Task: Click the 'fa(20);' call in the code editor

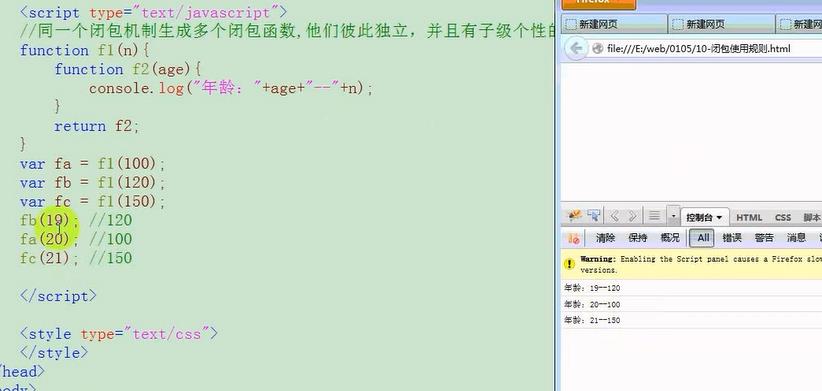Action: click(x=49, y=240)
